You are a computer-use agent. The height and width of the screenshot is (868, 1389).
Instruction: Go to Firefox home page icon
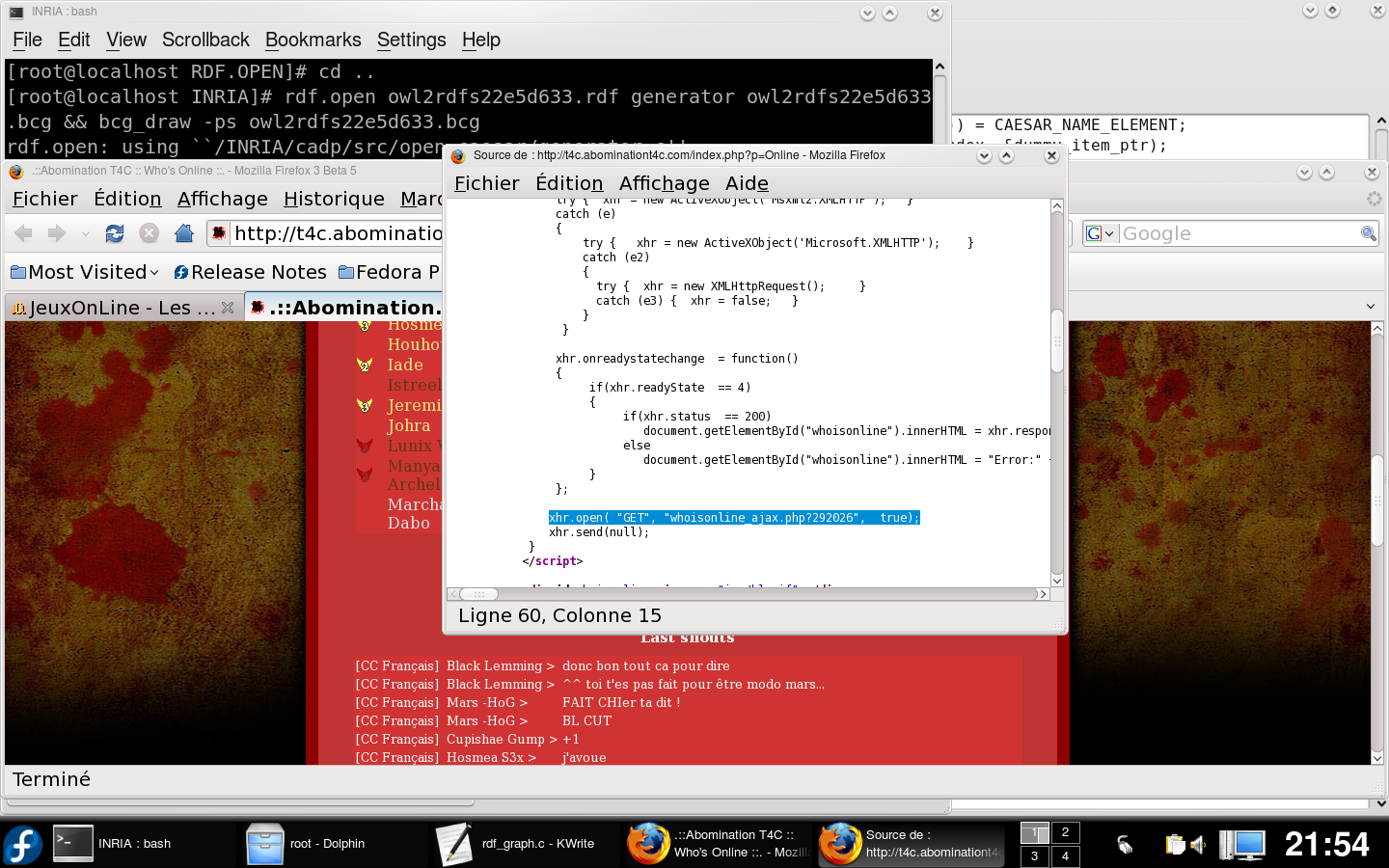click(x=183, y=233)
